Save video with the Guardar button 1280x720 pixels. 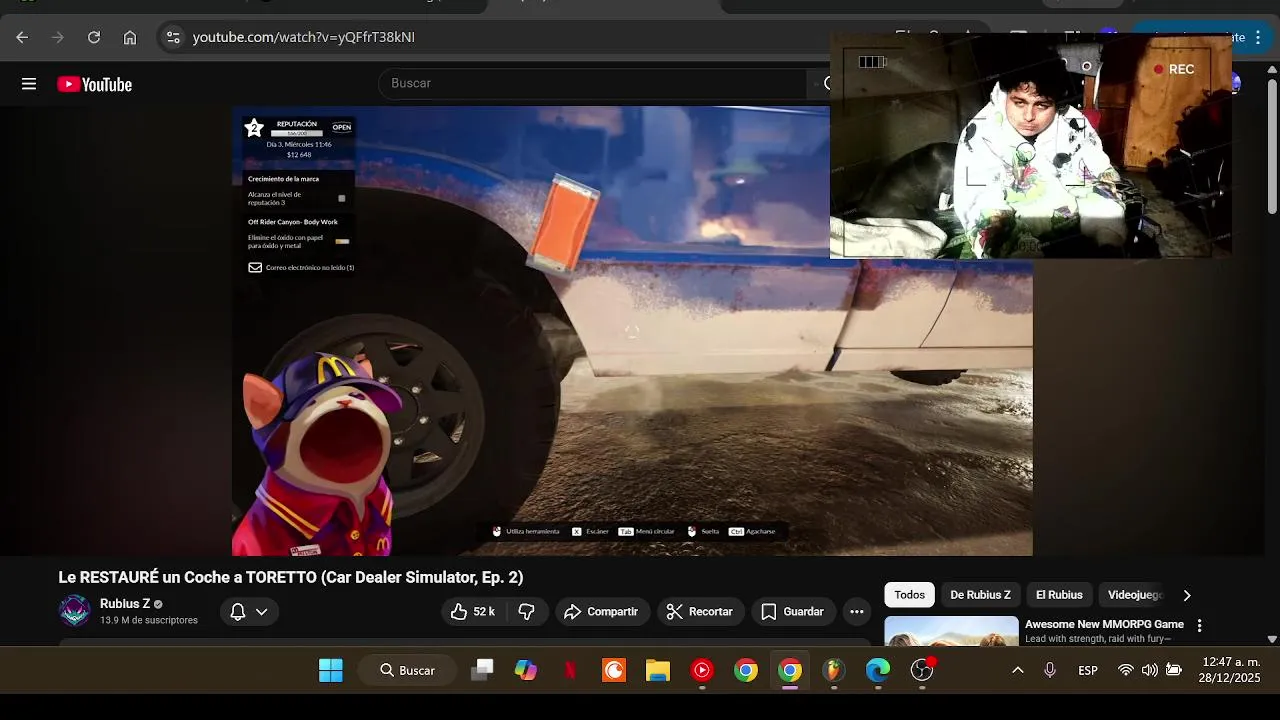point(793,612)
